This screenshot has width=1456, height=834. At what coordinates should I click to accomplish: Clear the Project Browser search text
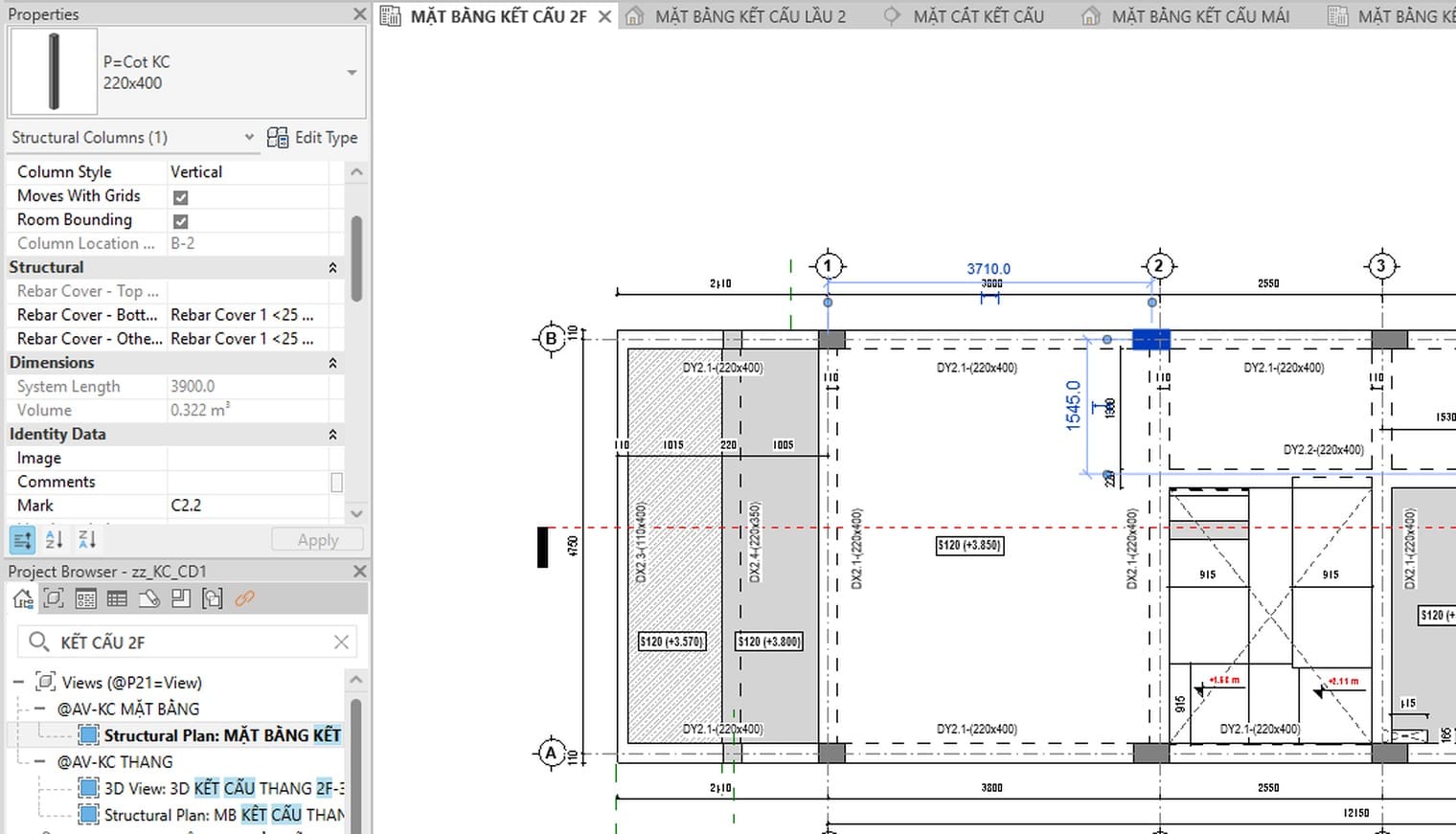tap(341, 642)
